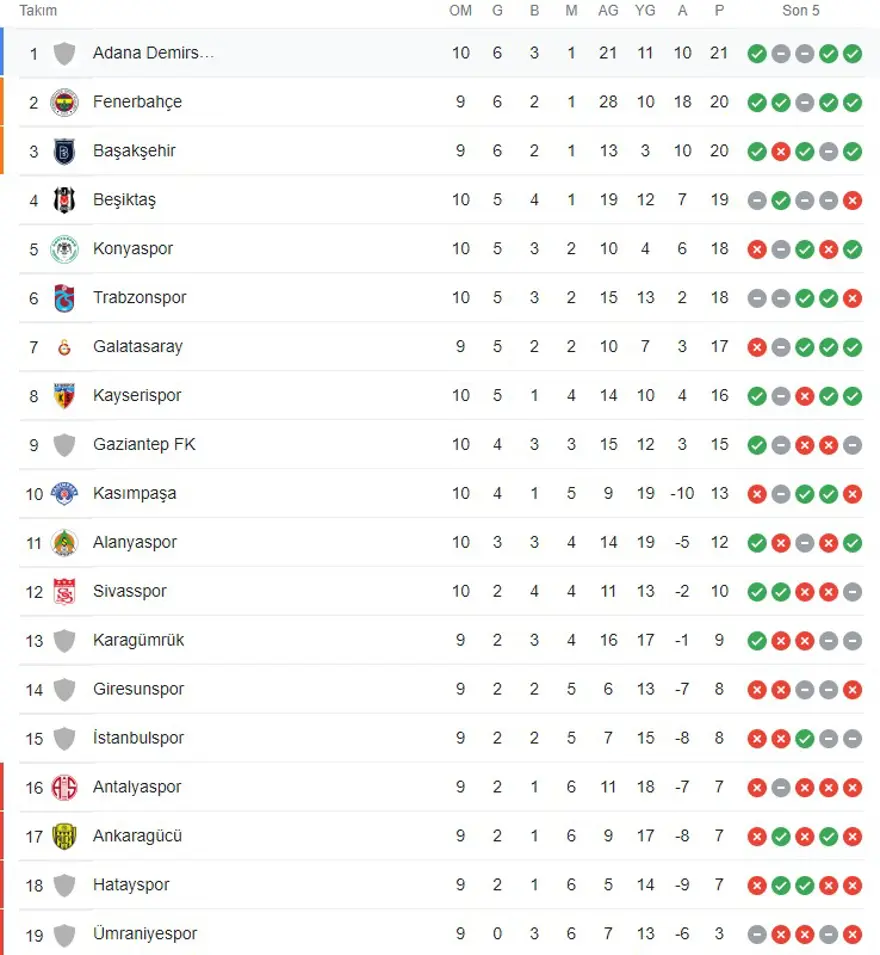Click the Başakşehir club crest
This screenshot has width=880, height=955.
click(x=64, y=151)
